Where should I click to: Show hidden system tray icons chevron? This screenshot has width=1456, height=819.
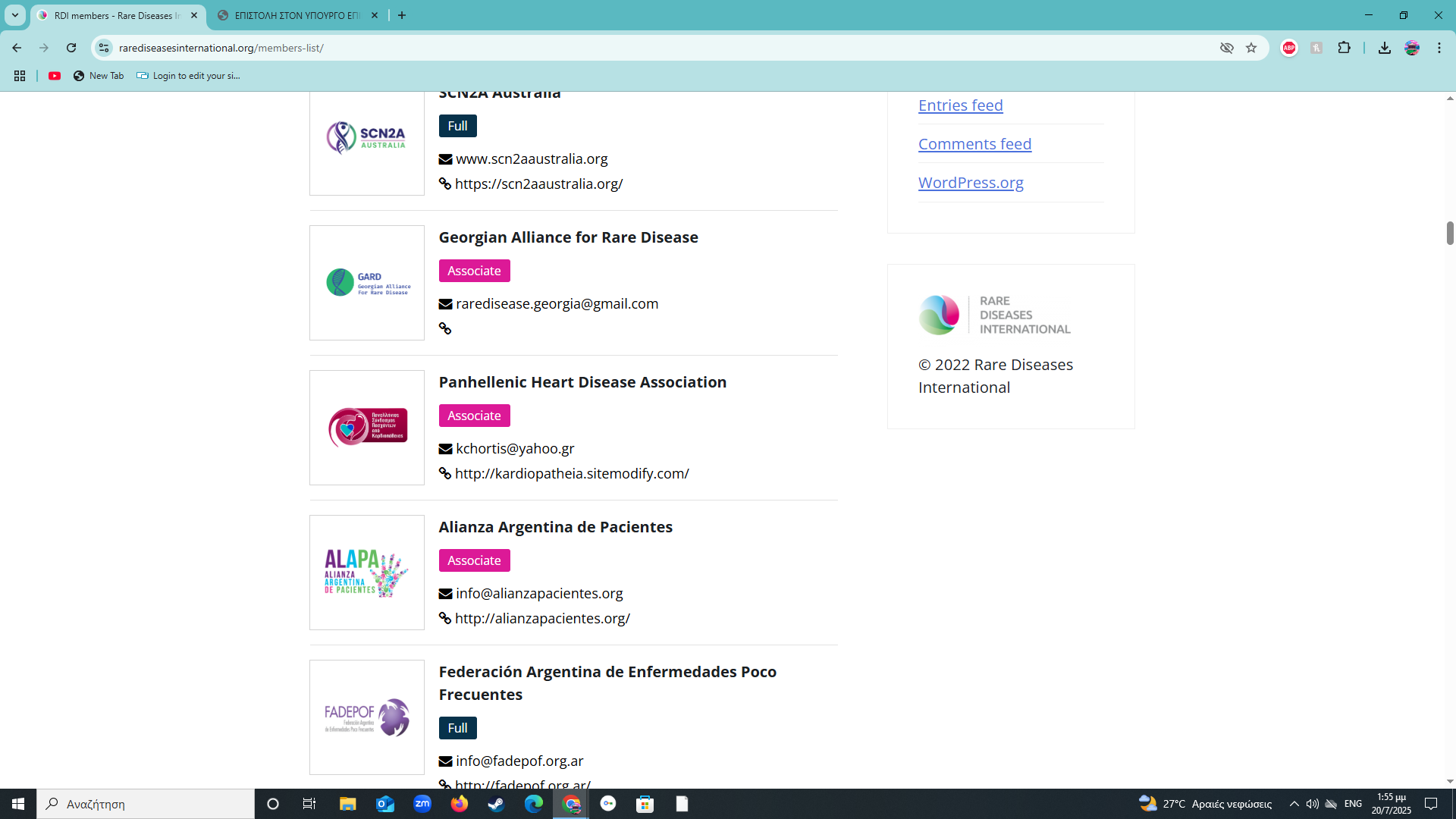click(1294, 804)
